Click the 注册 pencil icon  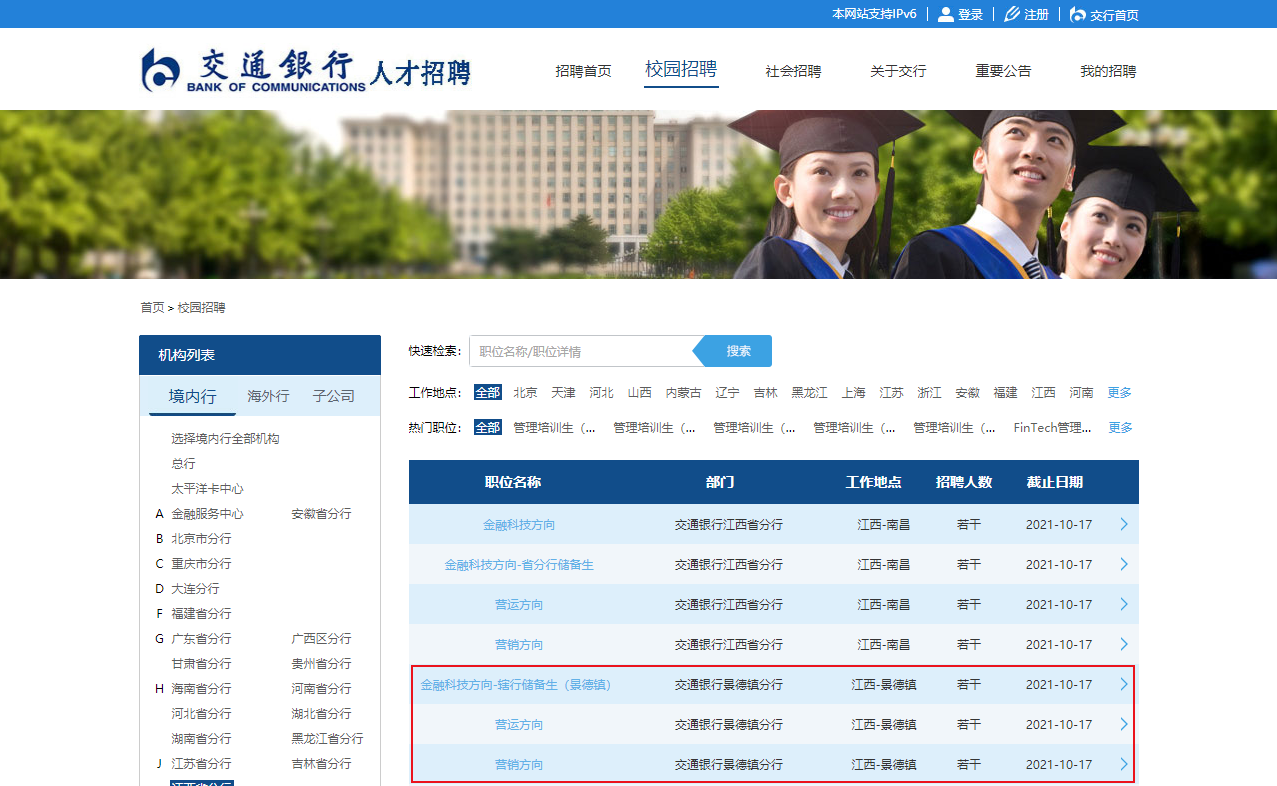(1011, 14)
